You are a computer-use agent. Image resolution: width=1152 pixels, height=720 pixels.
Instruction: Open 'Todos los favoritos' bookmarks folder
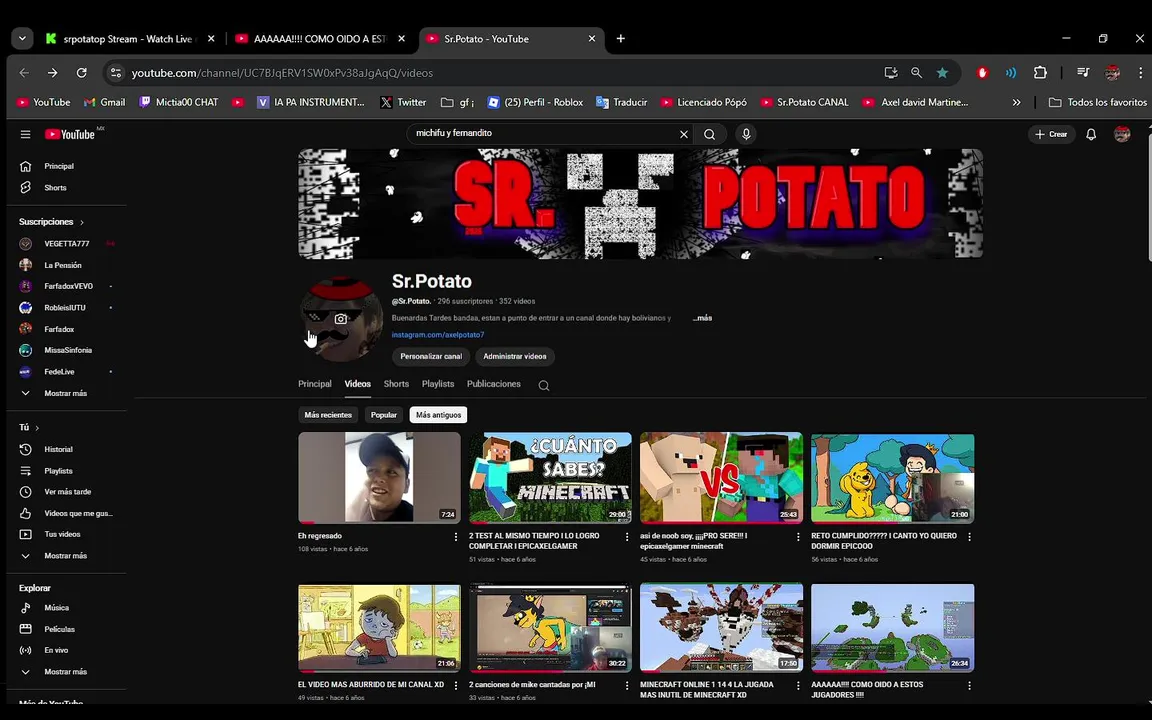click(1098, 102)
